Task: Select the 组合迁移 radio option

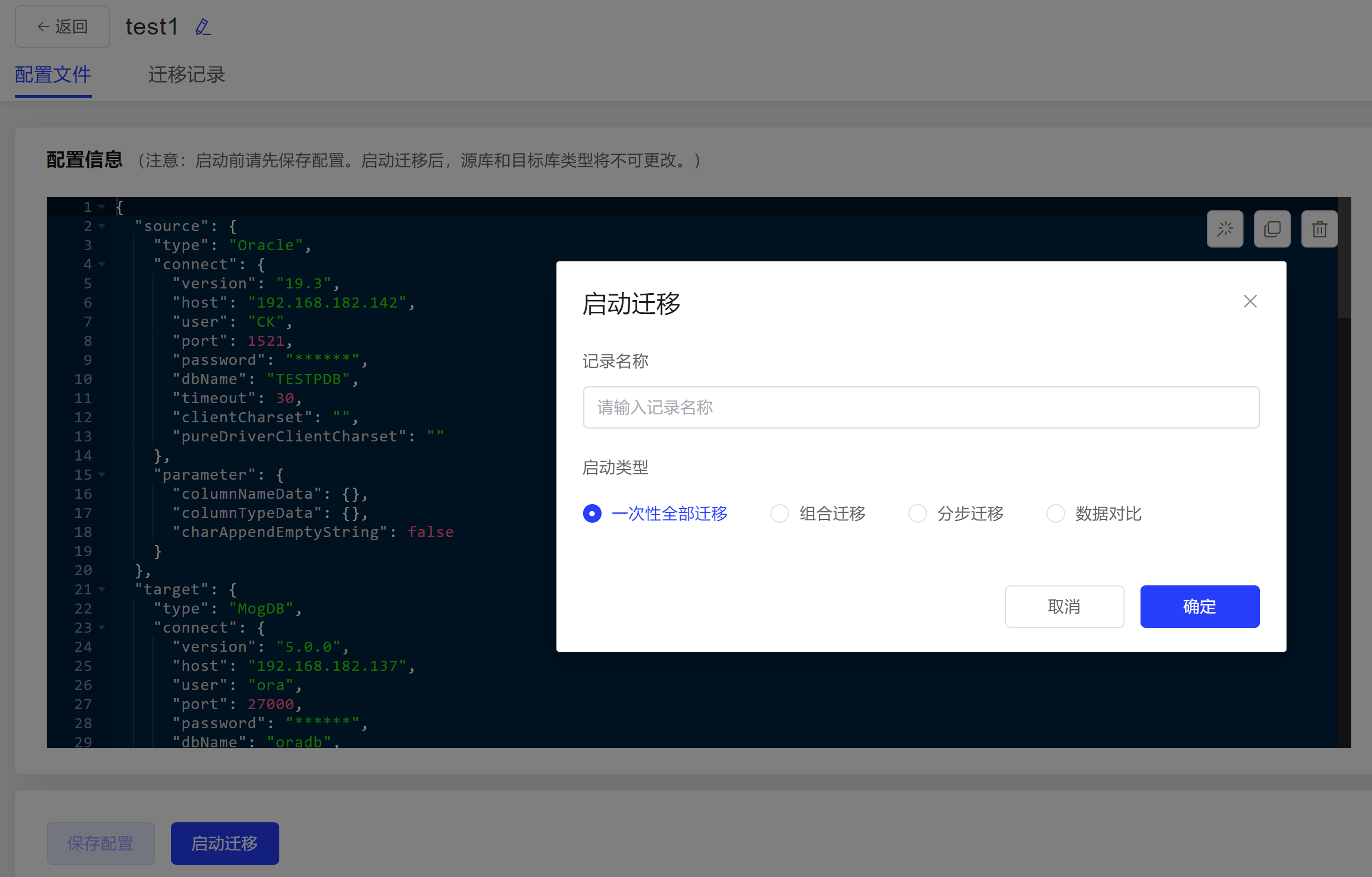Action: (779, 513)
